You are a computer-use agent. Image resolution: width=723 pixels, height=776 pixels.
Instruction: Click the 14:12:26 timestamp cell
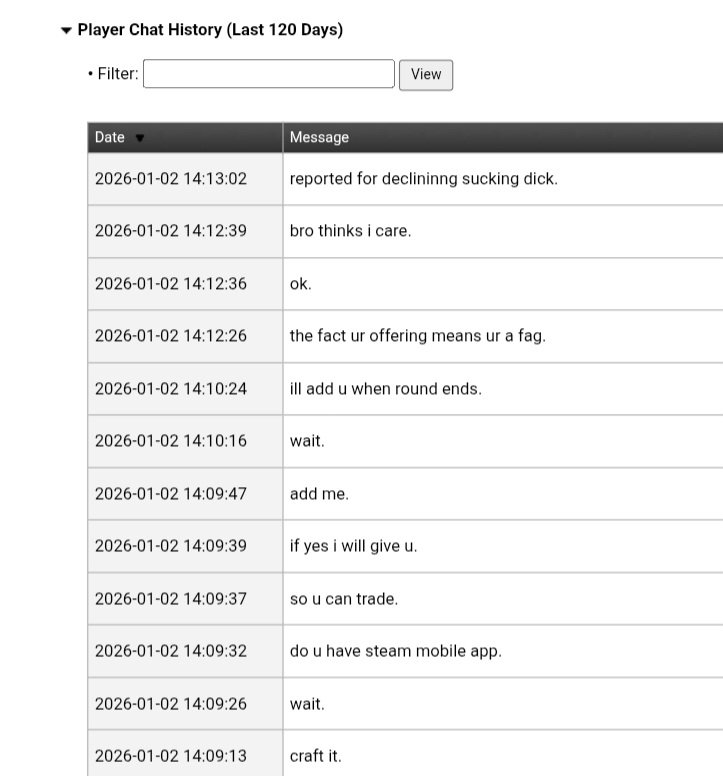pos(171,336)
